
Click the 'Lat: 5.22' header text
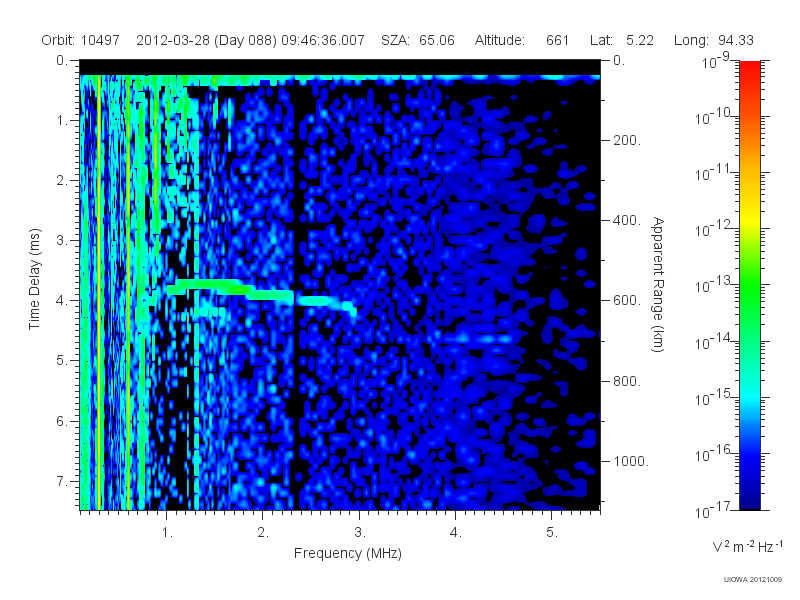click(621, 40)
